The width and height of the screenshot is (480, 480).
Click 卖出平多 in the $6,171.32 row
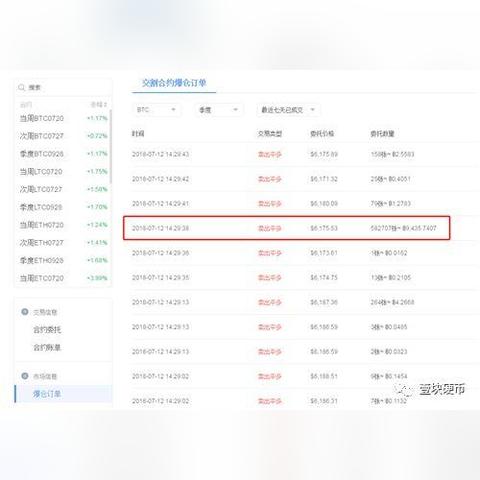(270, 179)
